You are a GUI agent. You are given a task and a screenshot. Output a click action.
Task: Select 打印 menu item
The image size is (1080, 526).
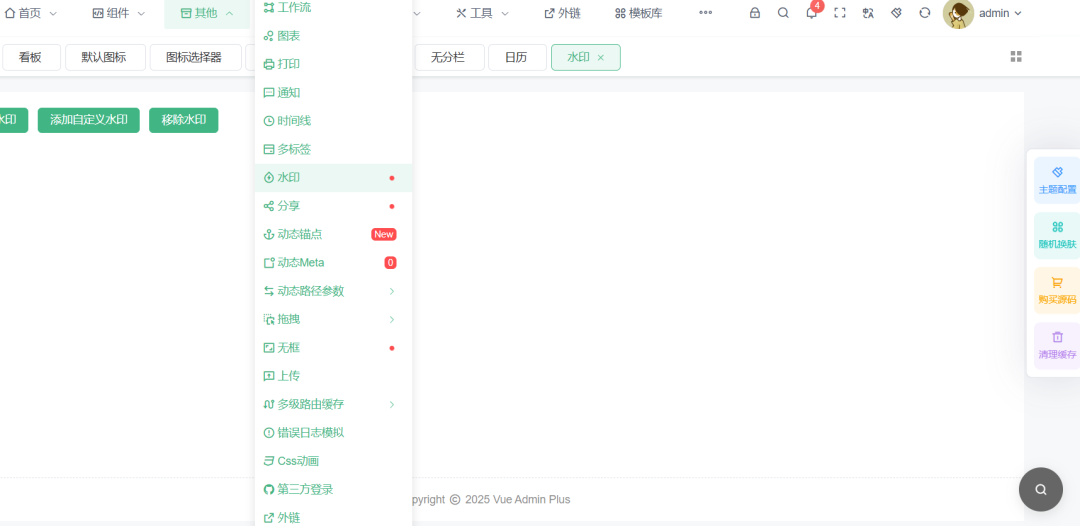333,64
